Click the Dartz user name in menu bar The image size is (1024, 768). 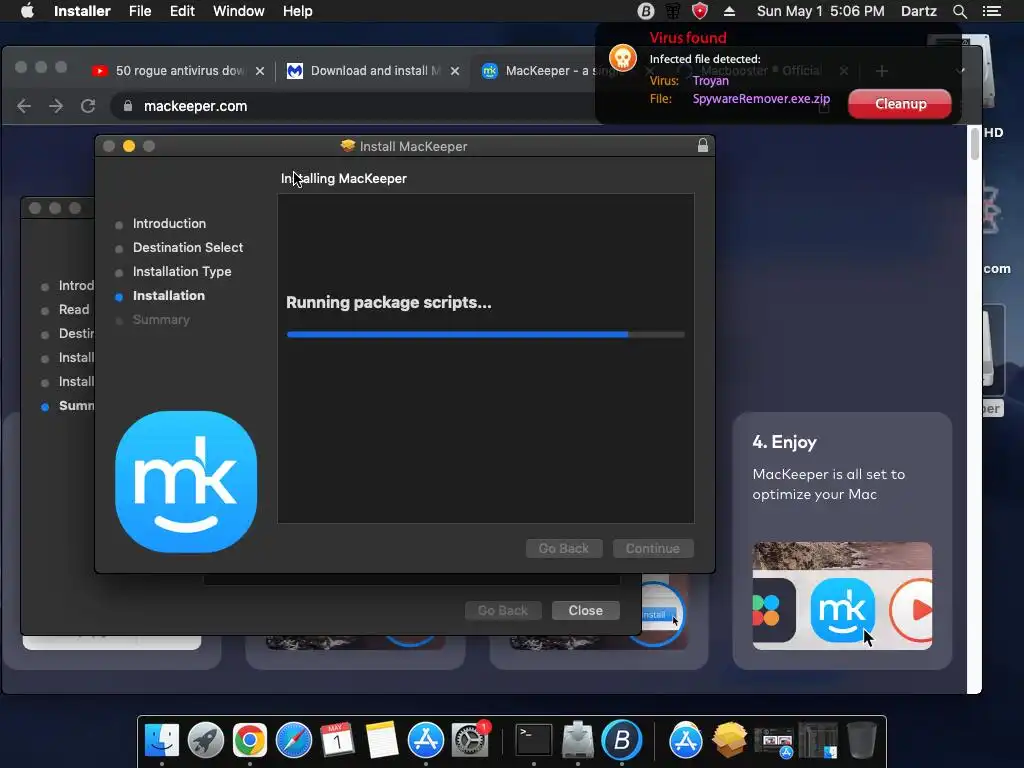[x=919, y=11]
